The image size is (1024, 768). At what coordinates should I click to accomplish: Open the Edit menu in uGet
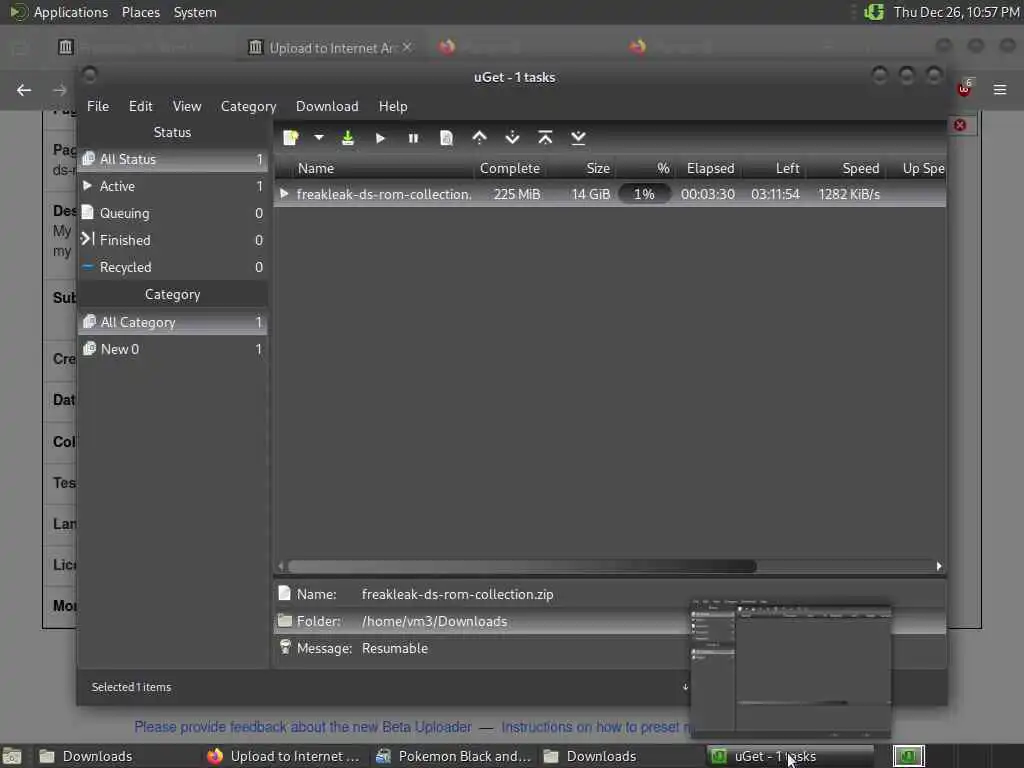click(x=140, y=106)
